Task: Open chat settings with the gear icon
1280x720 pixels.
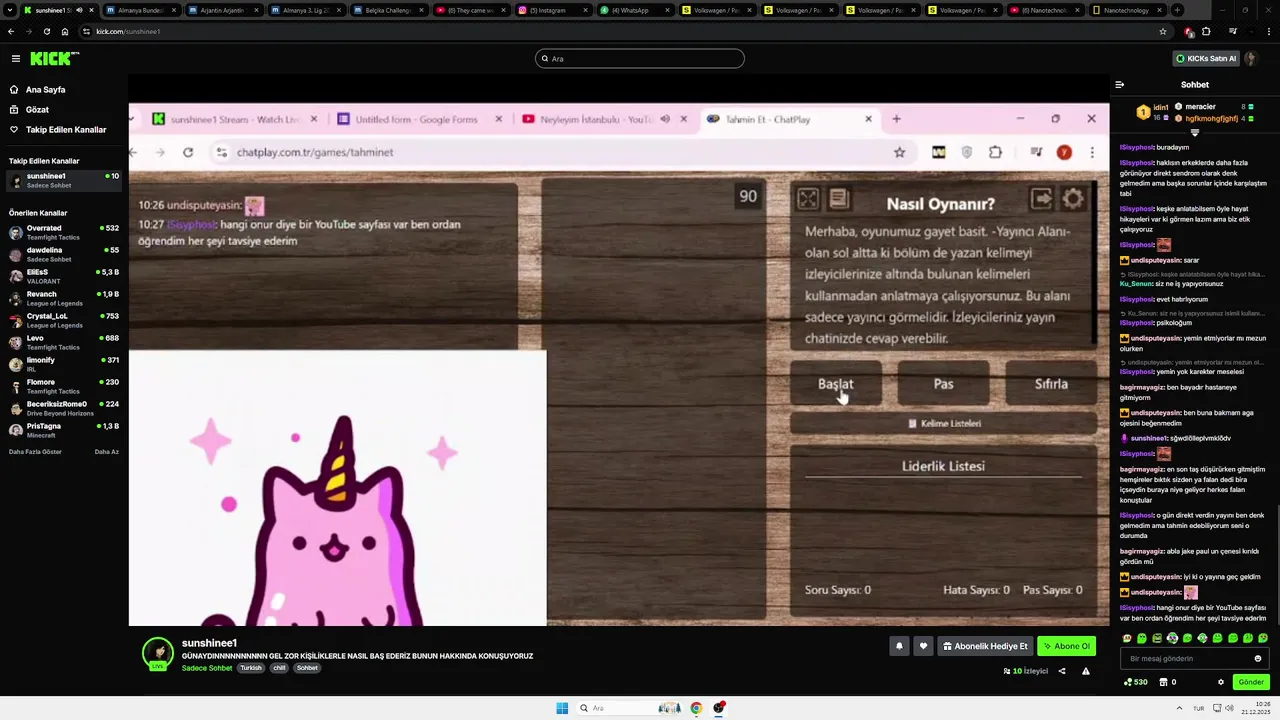Action: [1221, 682]
